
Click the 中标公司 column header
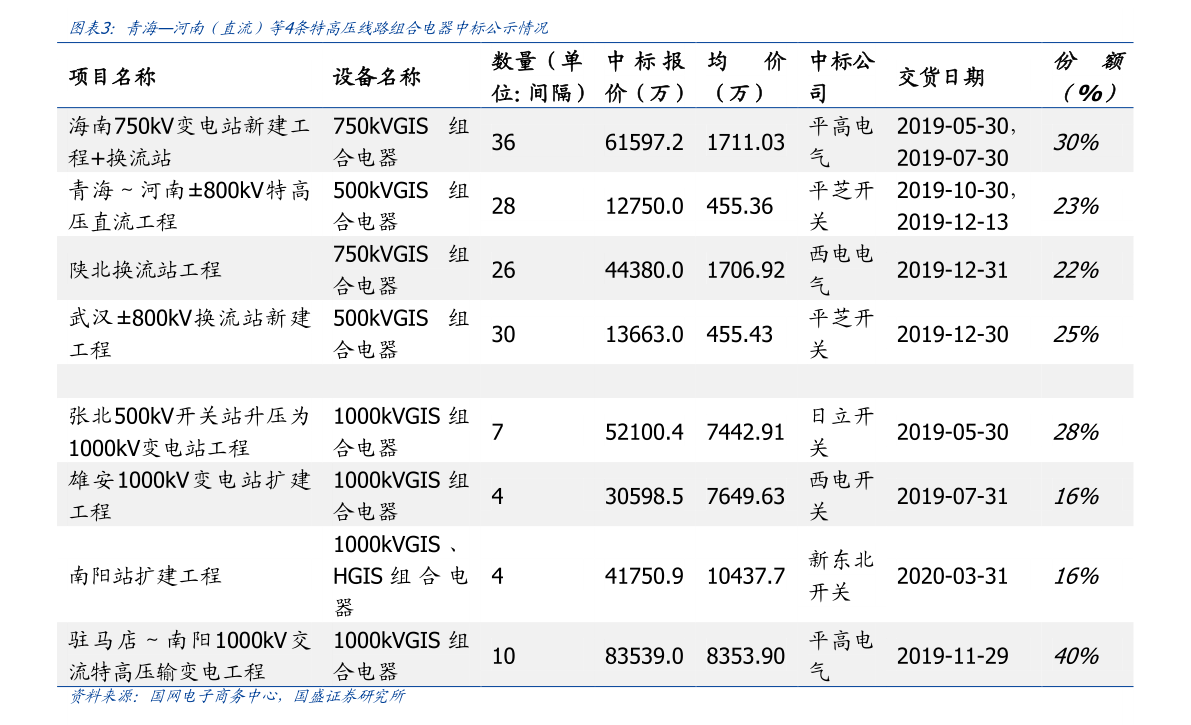coord(842,77)
